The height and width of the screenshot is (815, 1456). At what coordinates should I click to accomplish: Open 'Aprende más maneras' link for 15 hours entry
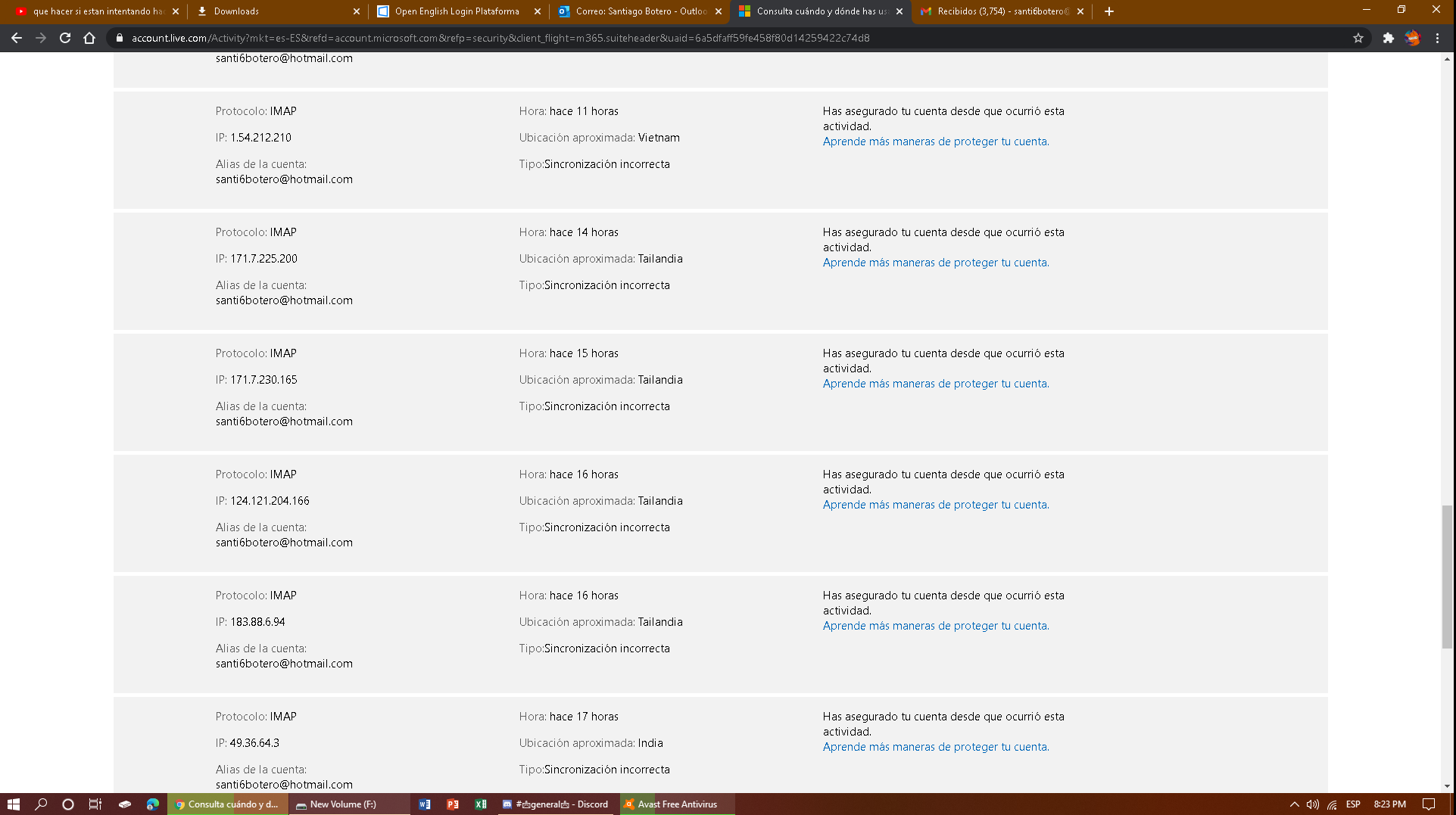[936, 384]
